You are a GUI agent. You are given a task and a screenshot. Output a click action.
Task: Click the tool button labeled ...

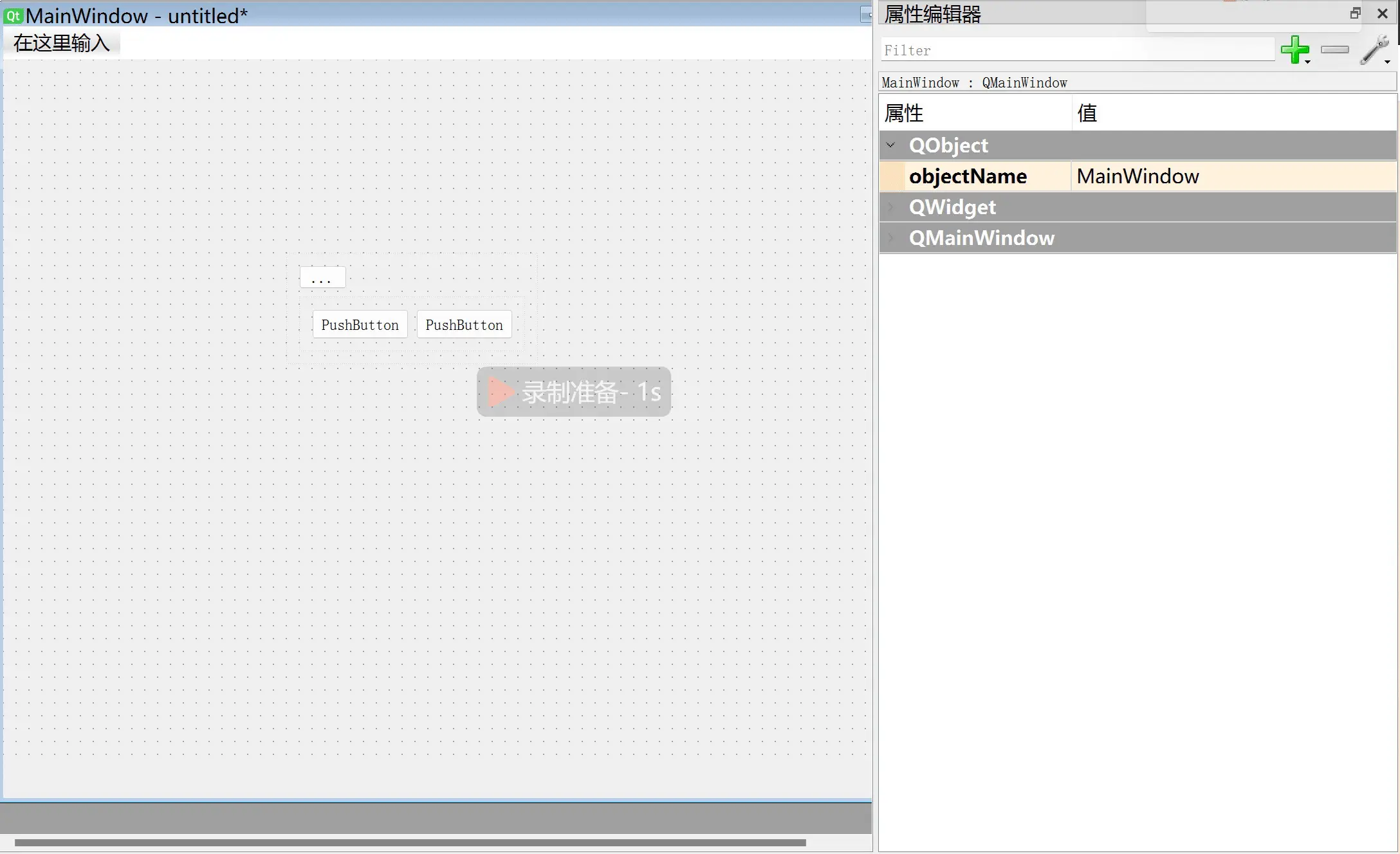coord(322,278)
